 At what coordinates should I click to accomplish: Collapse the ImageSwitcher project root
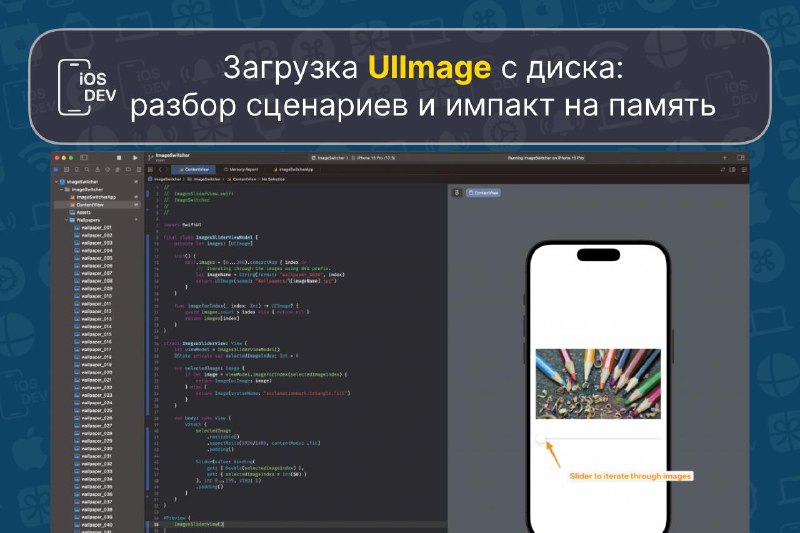click(x=57, y=182)
